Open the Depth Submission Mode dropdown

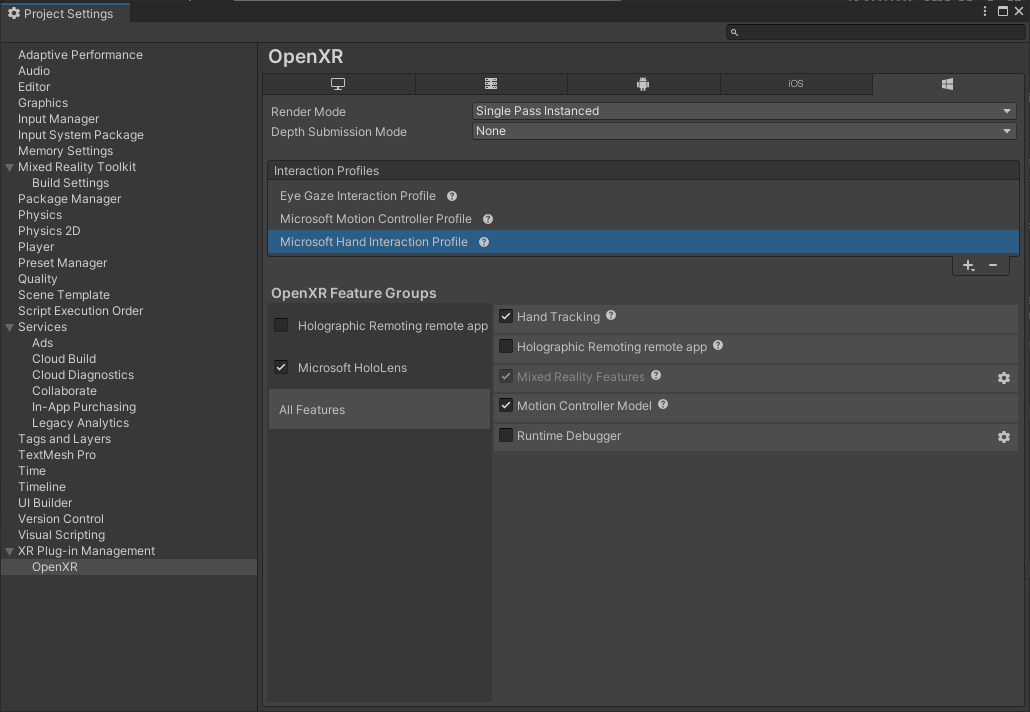click(x=743, y=131)
